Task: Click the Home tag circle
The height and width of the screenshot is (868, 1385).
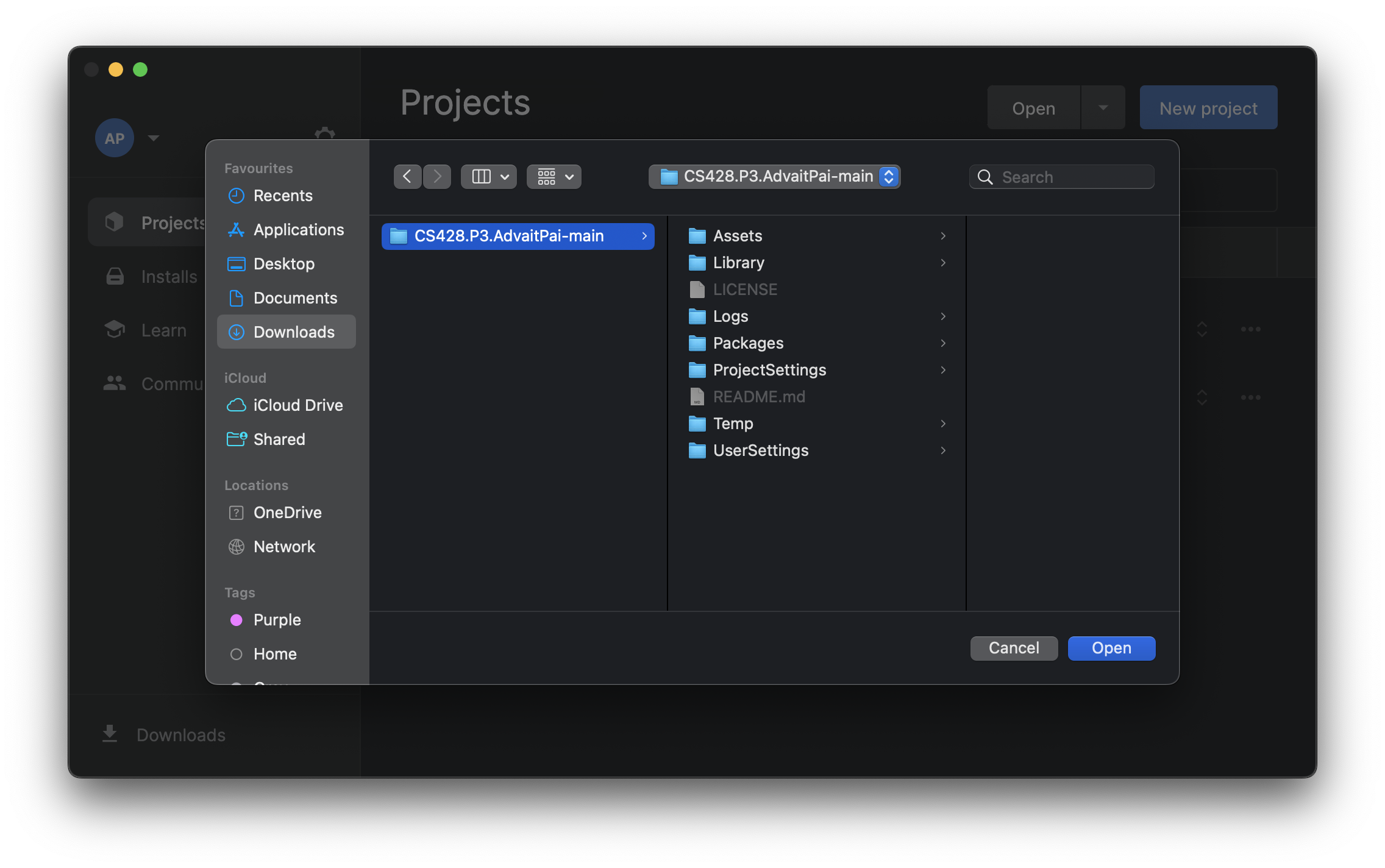Action: pos(237,654)
